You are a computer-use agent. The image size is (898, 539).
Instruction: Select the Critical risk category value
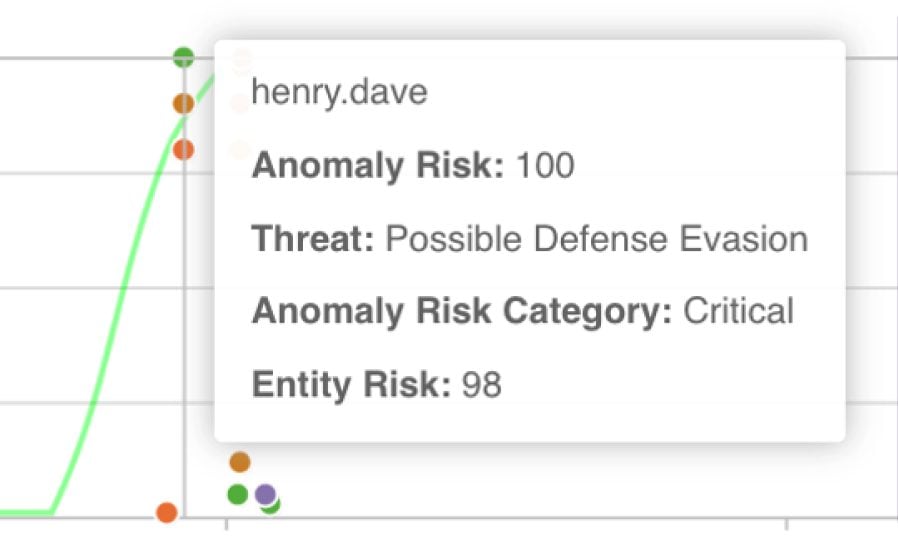click(x=739, y=311)
